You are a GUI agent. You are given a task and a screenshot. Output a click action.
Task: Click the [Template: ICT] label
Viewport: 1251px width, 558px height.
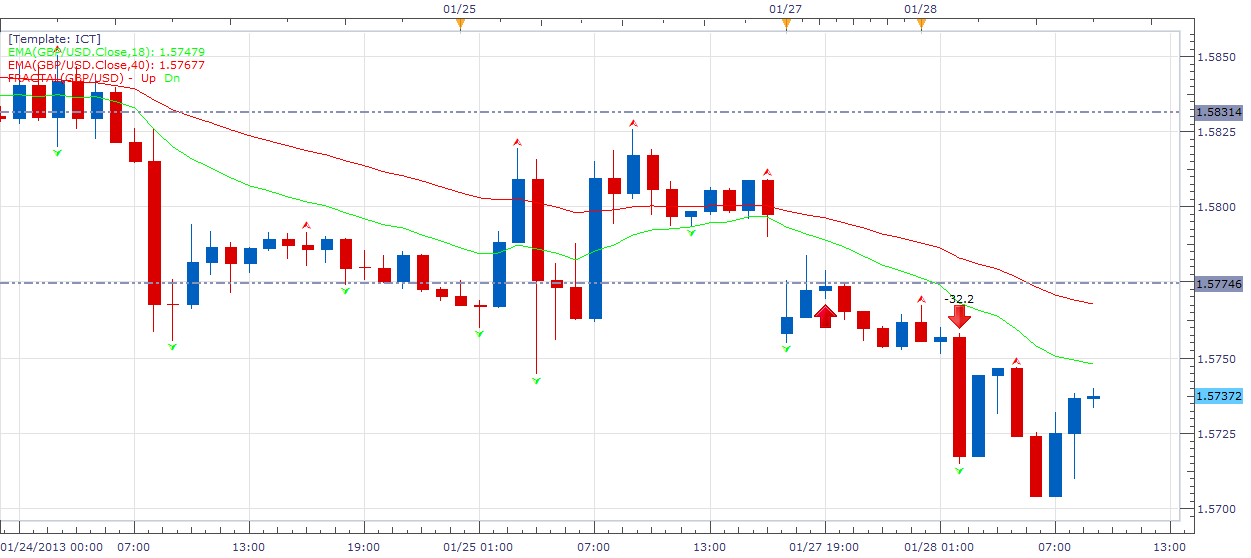(54, 39)
